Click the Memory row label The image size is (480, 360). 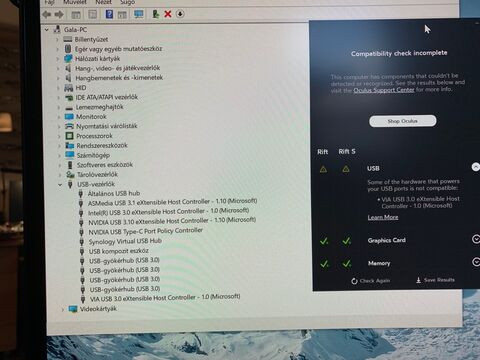tap(379, 263)
